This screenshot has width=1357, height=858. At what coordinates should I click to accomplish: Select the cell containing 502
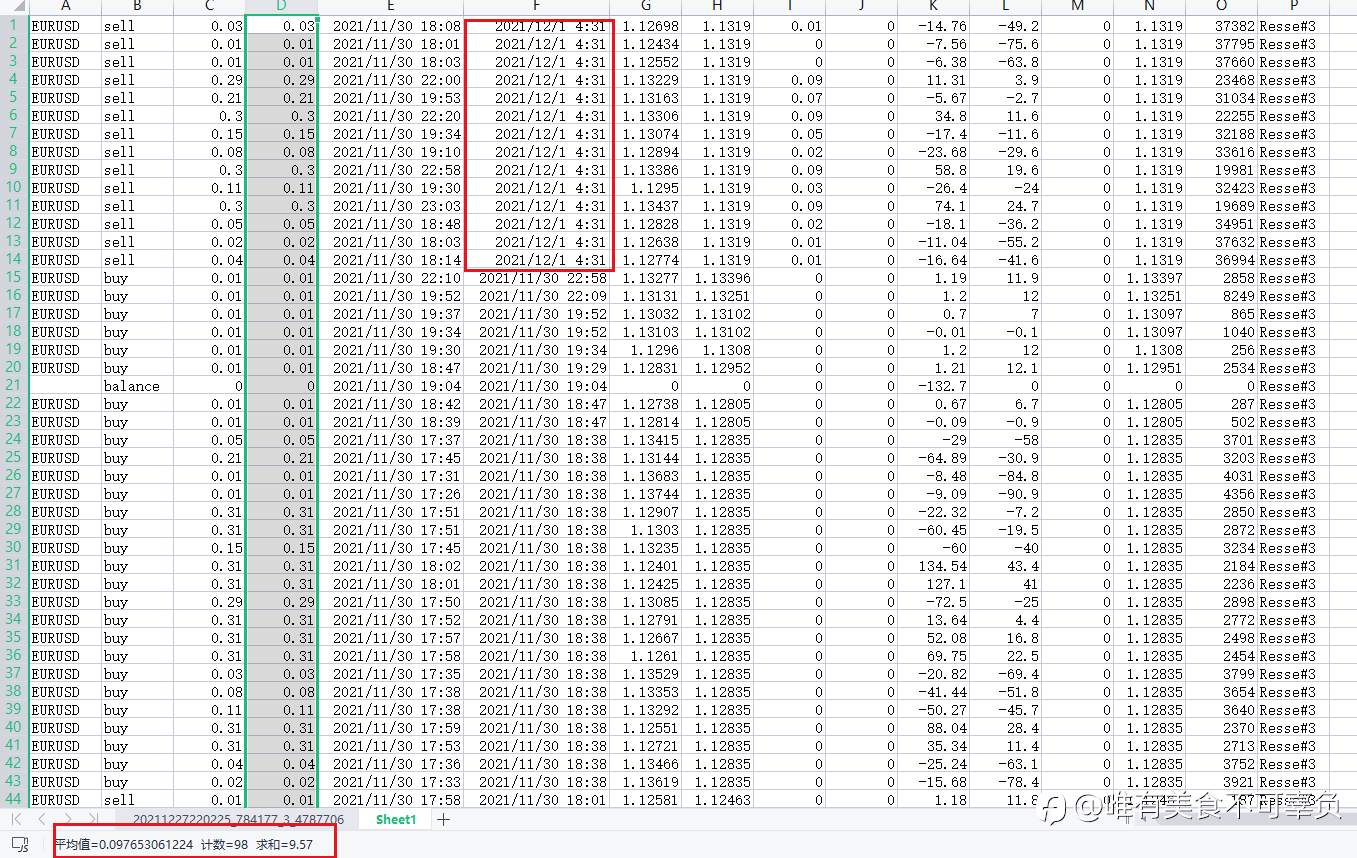coord(1222,422)
